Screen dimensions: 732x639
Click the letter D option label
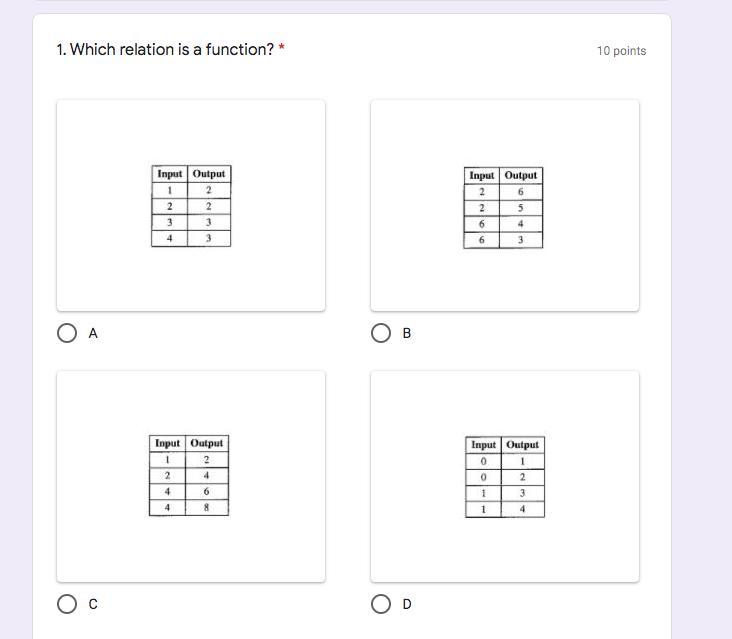click(x=407, y=605)
